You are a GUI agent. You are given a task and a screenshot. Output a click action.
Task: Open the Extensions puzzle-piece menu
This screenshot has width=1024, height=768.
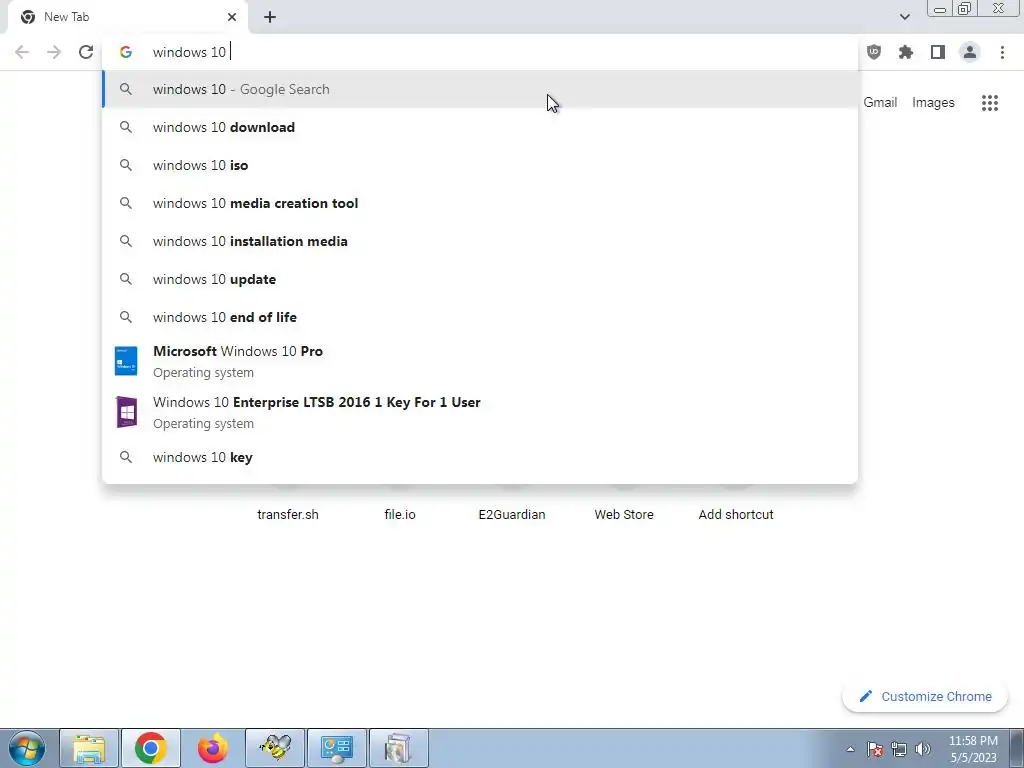[x=906, y=52]
